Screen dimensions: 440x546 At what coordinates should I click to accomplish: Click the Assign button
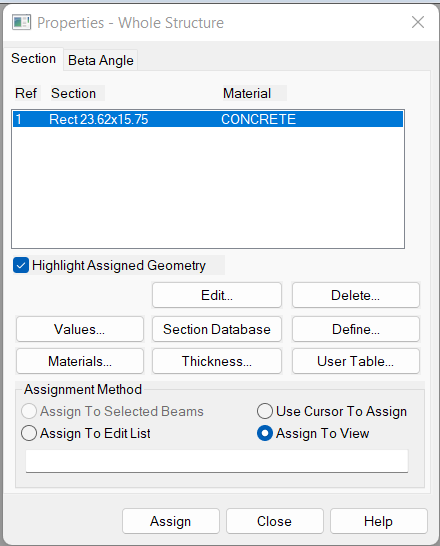(171, 521)
